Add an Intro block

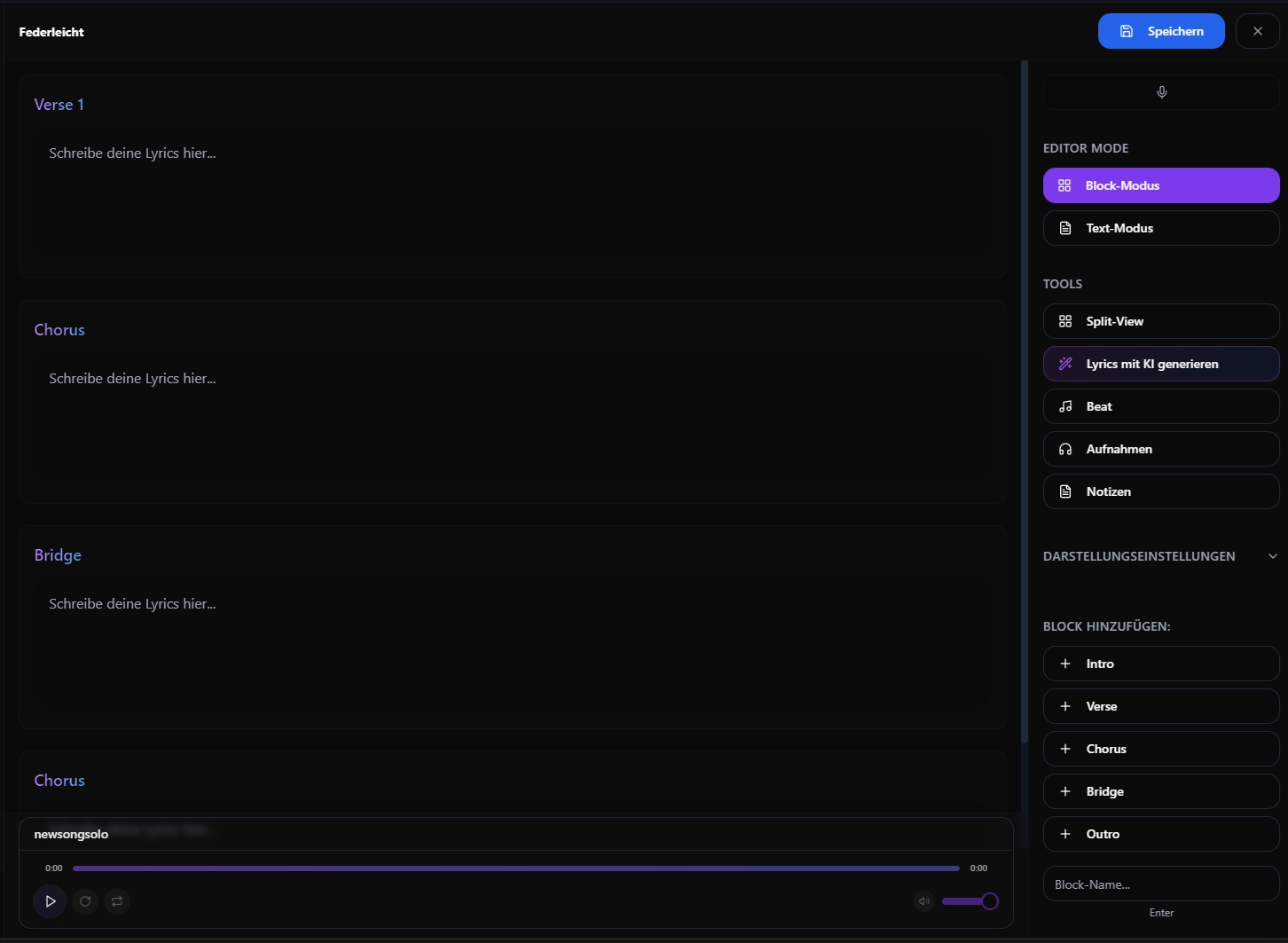pyautogui.click(x=1160, y=664)
